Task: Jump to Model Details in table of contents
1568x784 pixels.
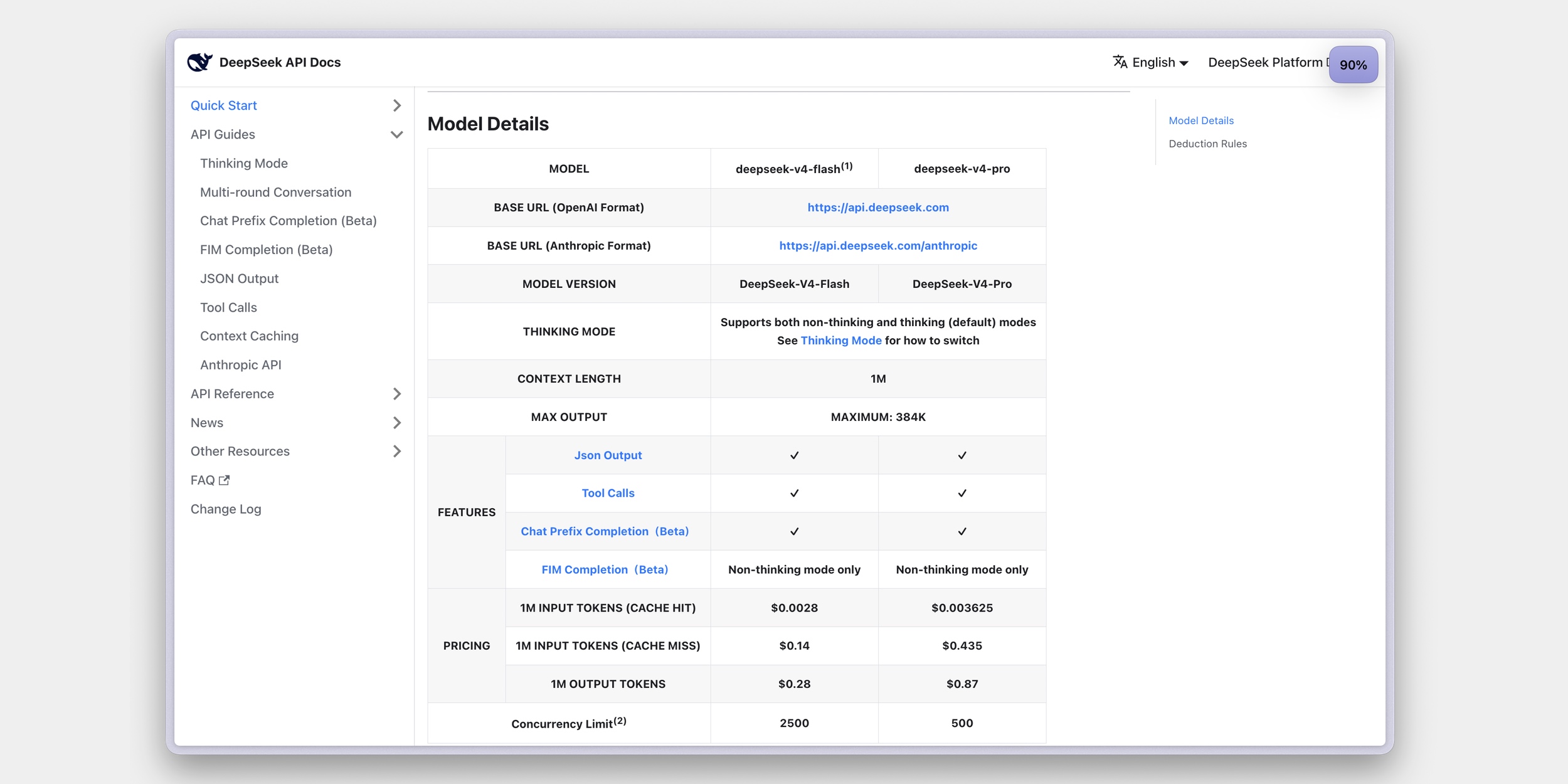Action: click(x=1201, y=120)
